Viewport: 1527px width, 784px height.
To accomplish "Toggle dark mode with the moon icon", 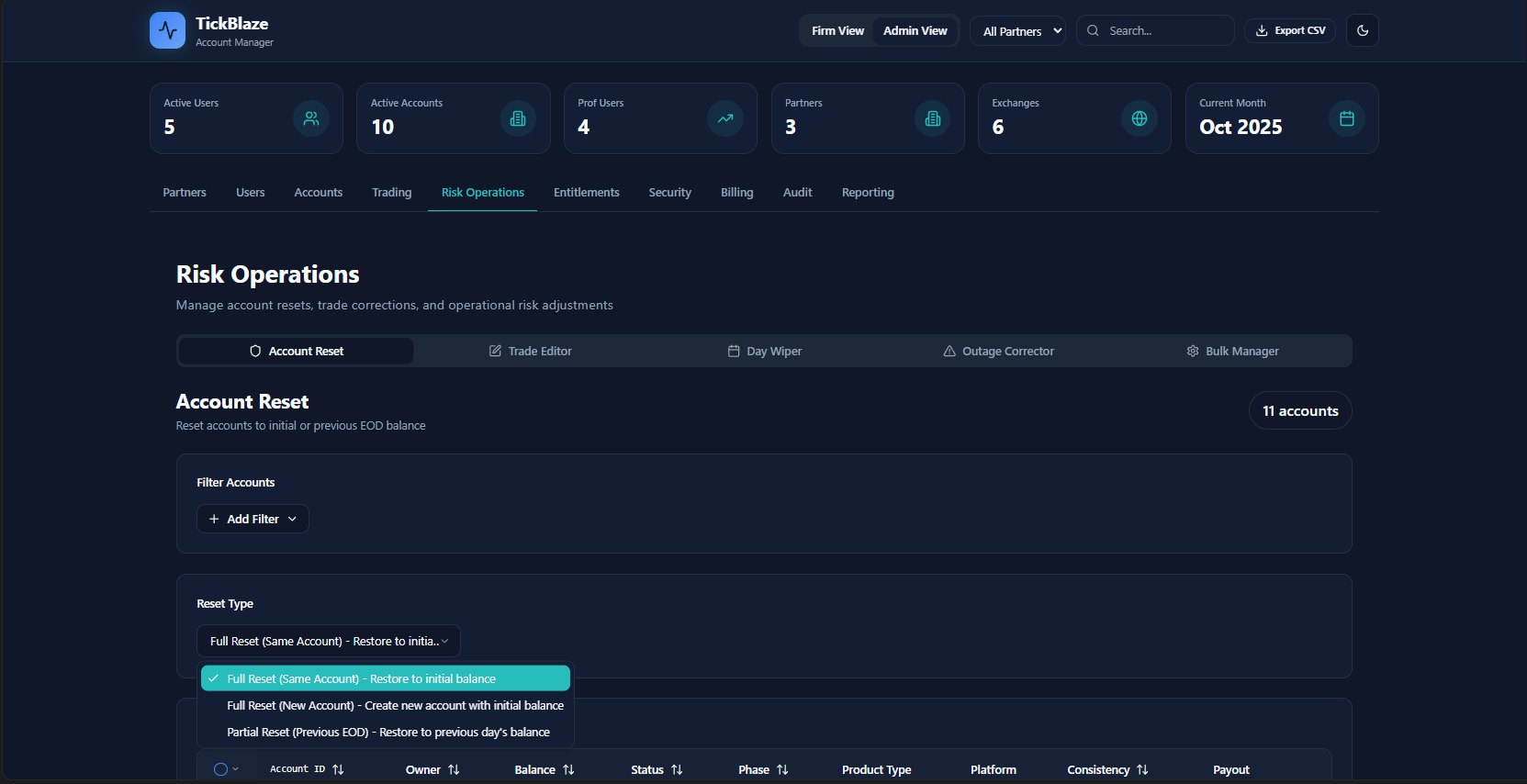I will 1362,30.
